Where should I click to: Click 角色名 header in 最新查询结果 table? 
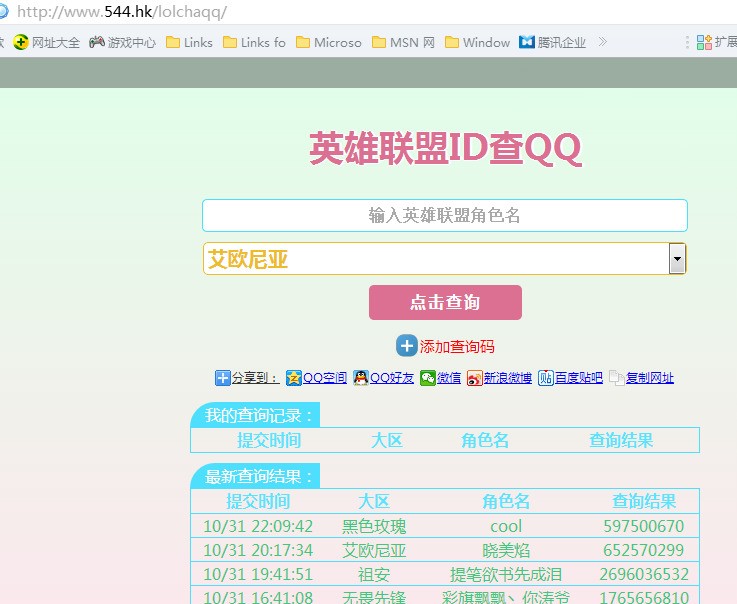[506, 502]
